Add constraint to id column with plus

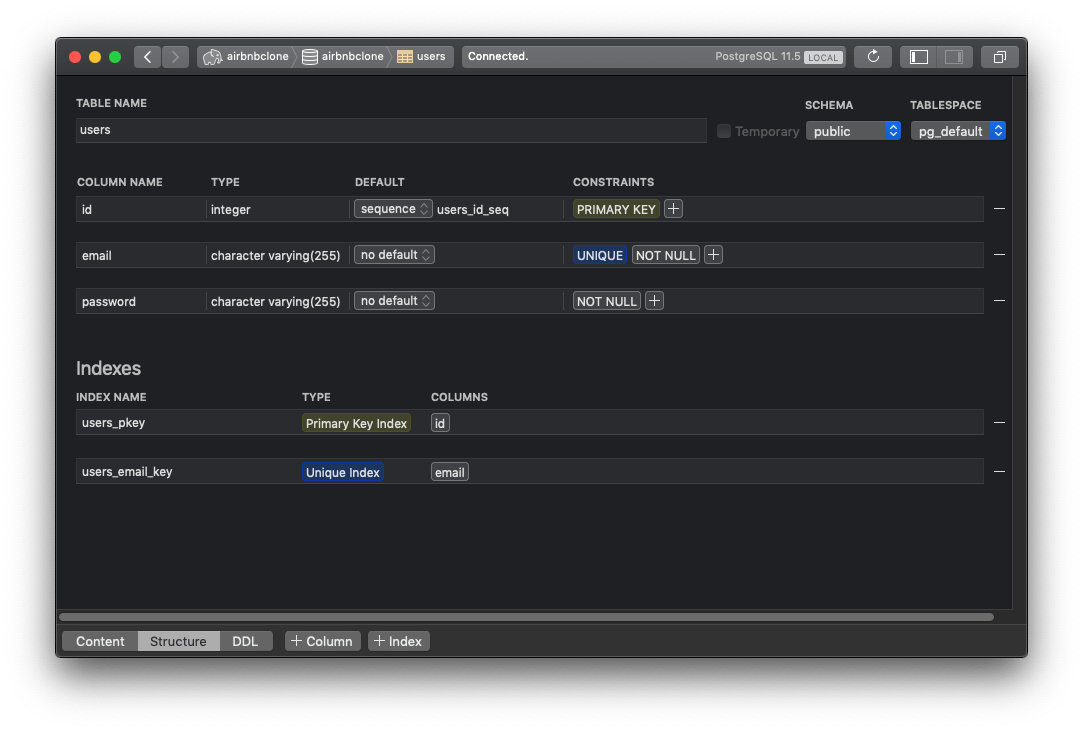point(674,209)
